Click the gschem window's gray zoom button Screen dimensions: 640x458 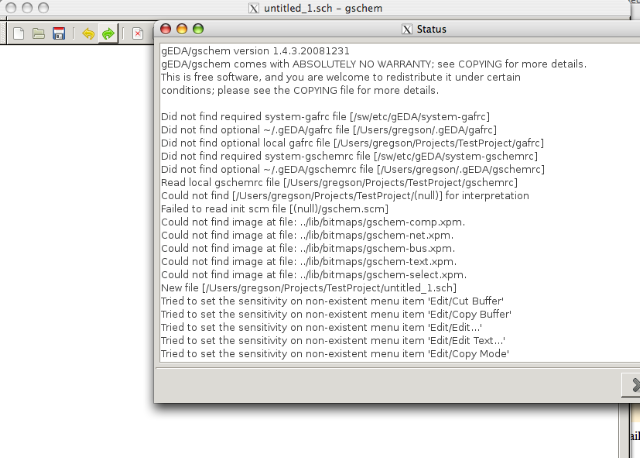pyautogui.click(x=41, y=8)
